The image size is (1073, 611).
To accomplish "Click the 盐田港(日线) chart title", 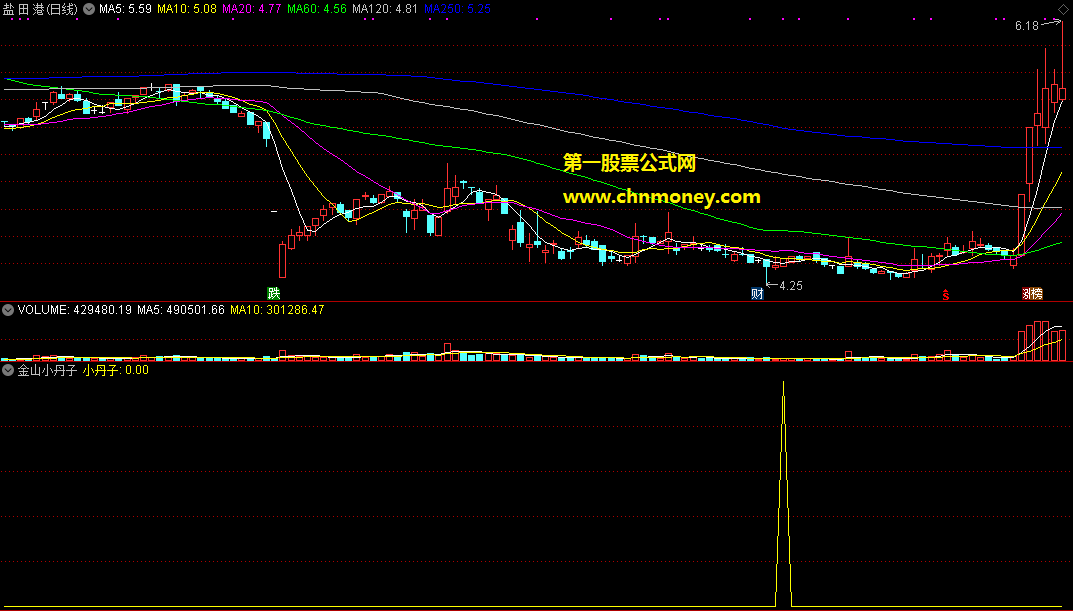I will (x=41, y=9).
